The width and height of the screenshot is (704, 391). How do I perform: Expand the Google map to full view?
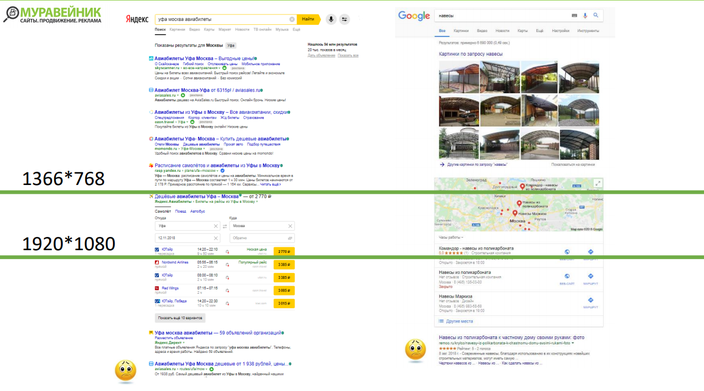click(598, 183)
